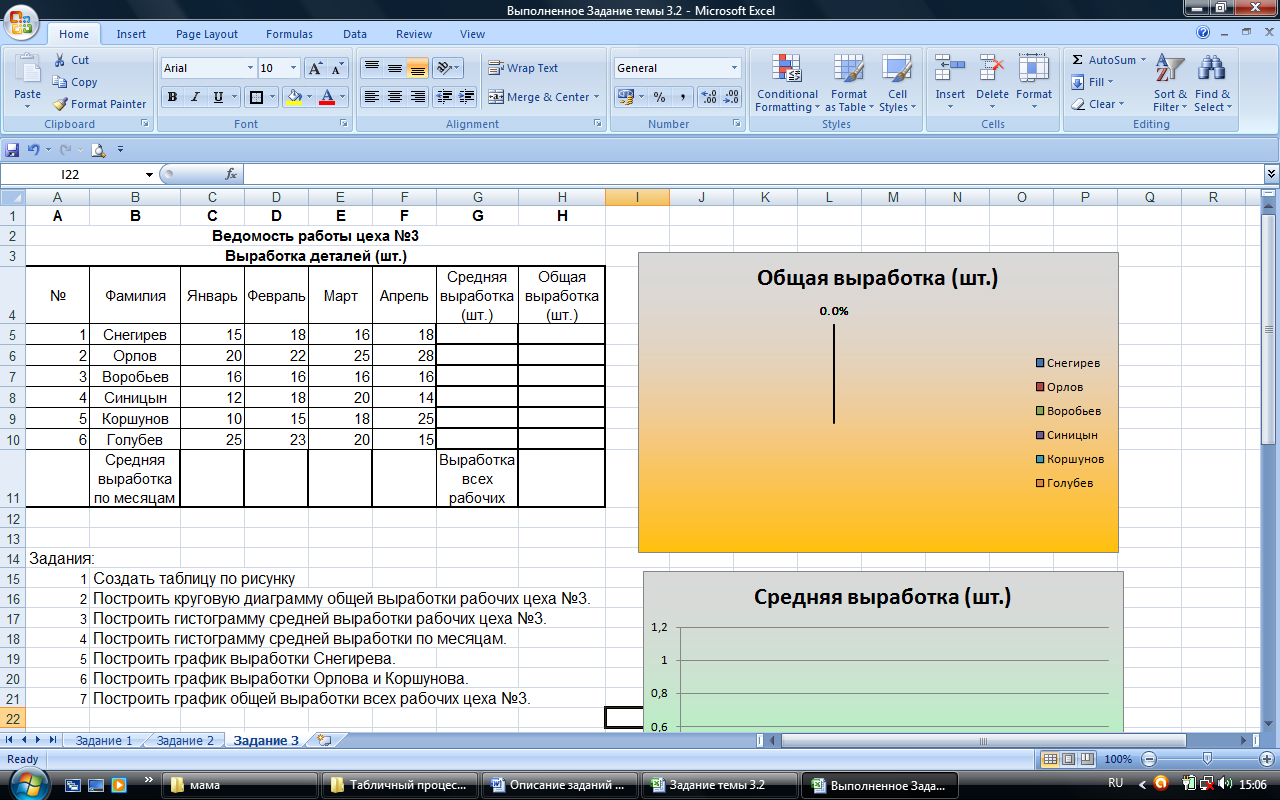
Task: Open the Задание 1 sheet tab
Action: (x=103, y=741)
